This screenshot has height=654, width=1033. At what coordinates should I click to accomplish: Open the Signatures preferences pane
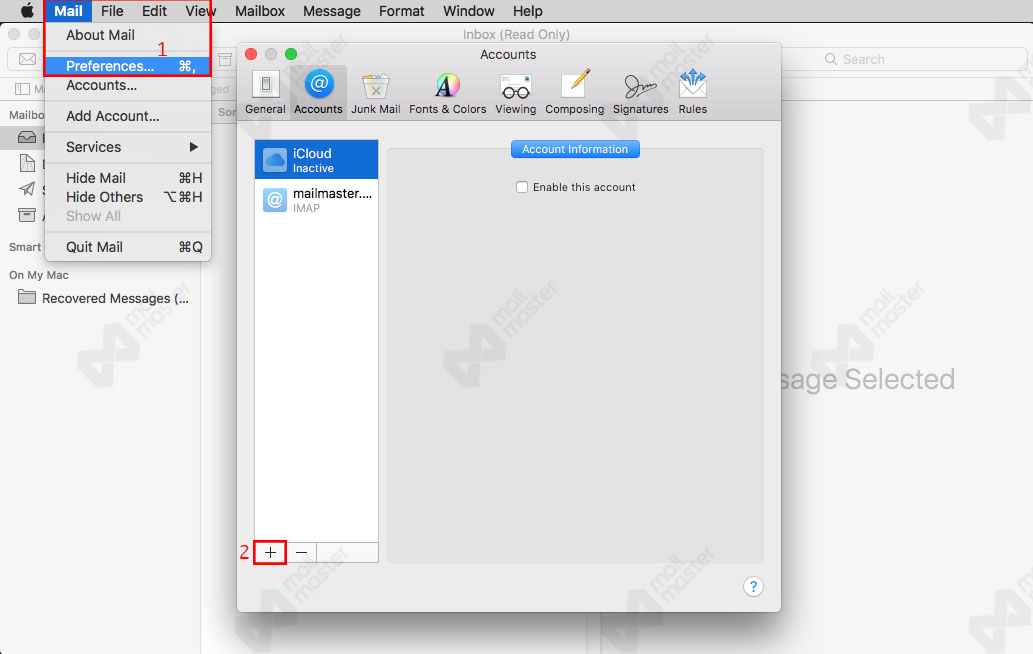(x=640, y=92)
